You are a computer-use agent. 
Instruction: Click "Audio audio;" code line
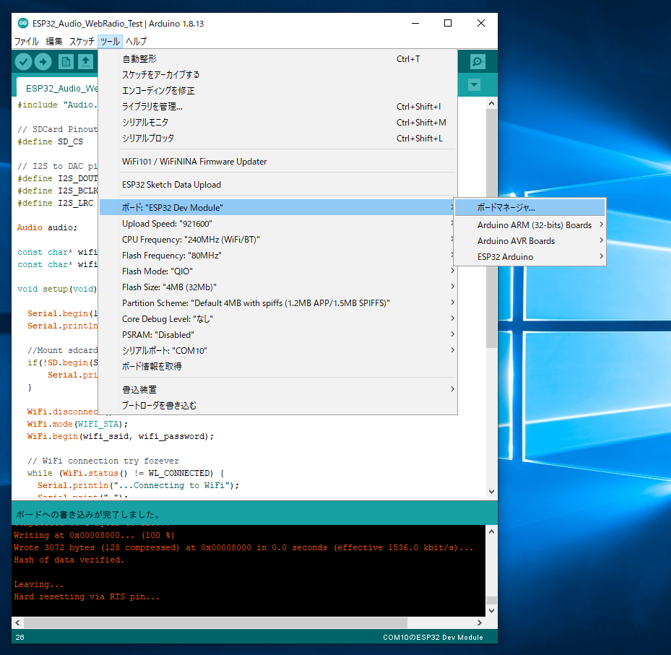point(47,227)
